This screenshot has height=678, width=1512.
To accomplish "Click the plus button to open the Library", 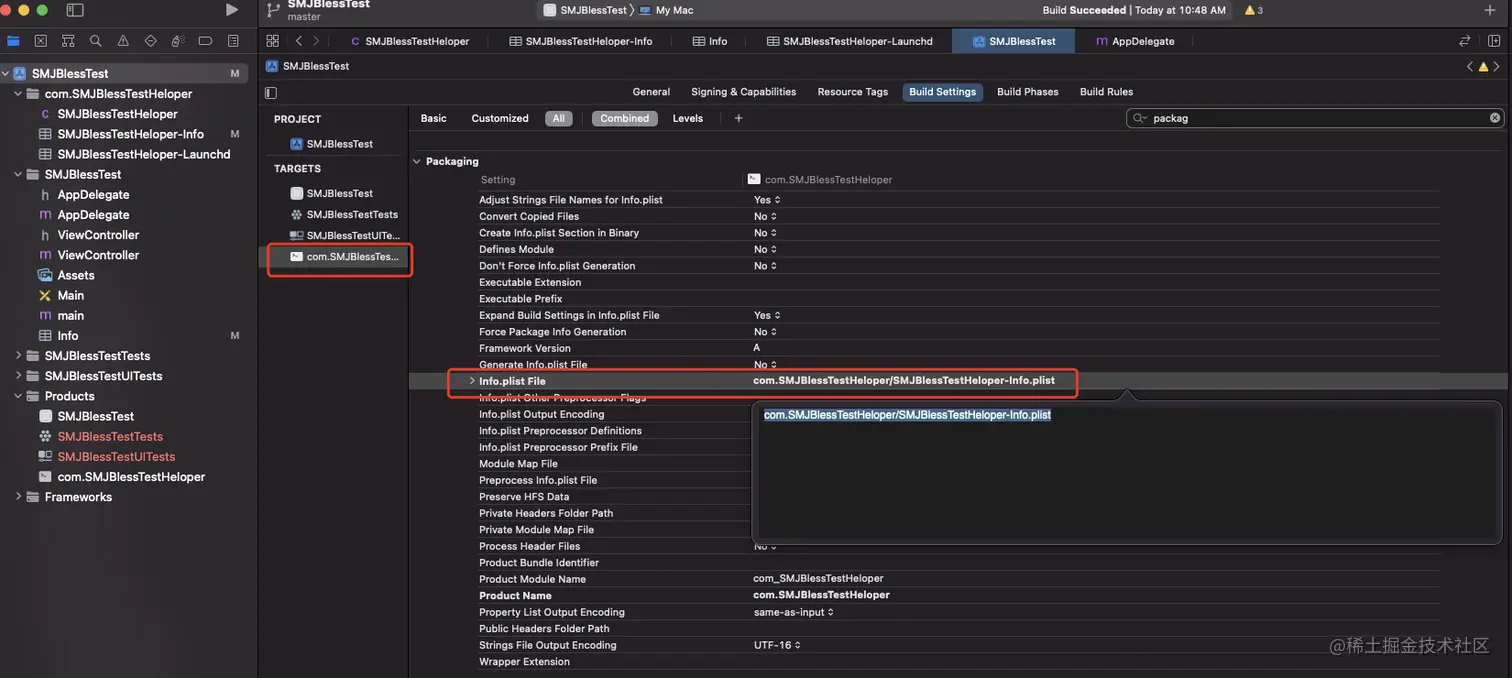I will (1490, 10).
